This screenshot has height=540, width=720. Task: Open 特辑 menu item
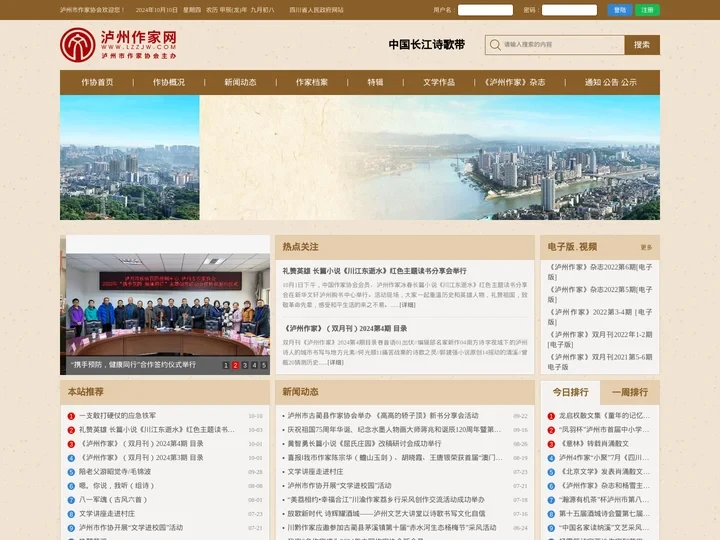[375, 82]
